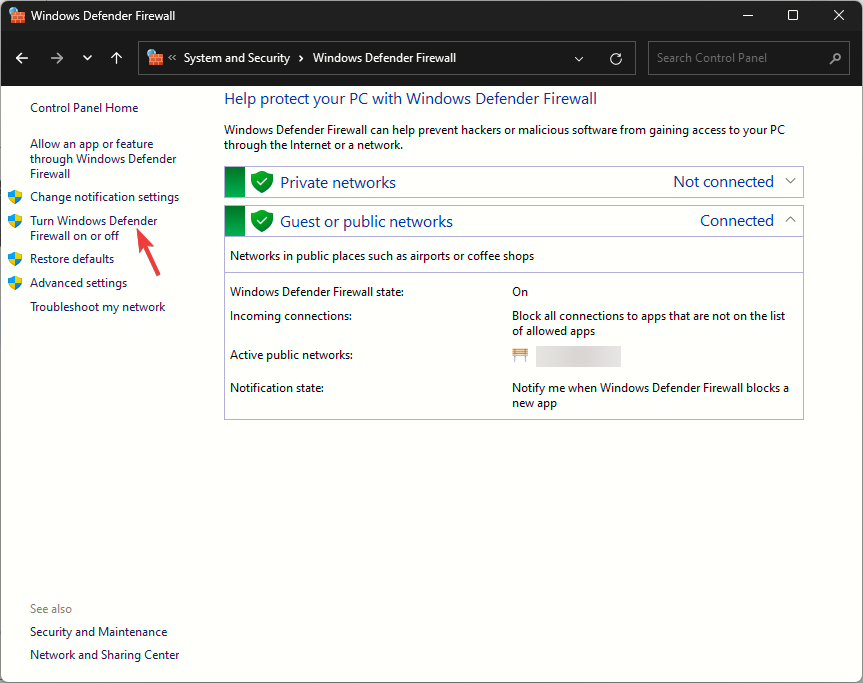Select Windows Defender Firewall in the breadcrumb

[x=383, y=58]
